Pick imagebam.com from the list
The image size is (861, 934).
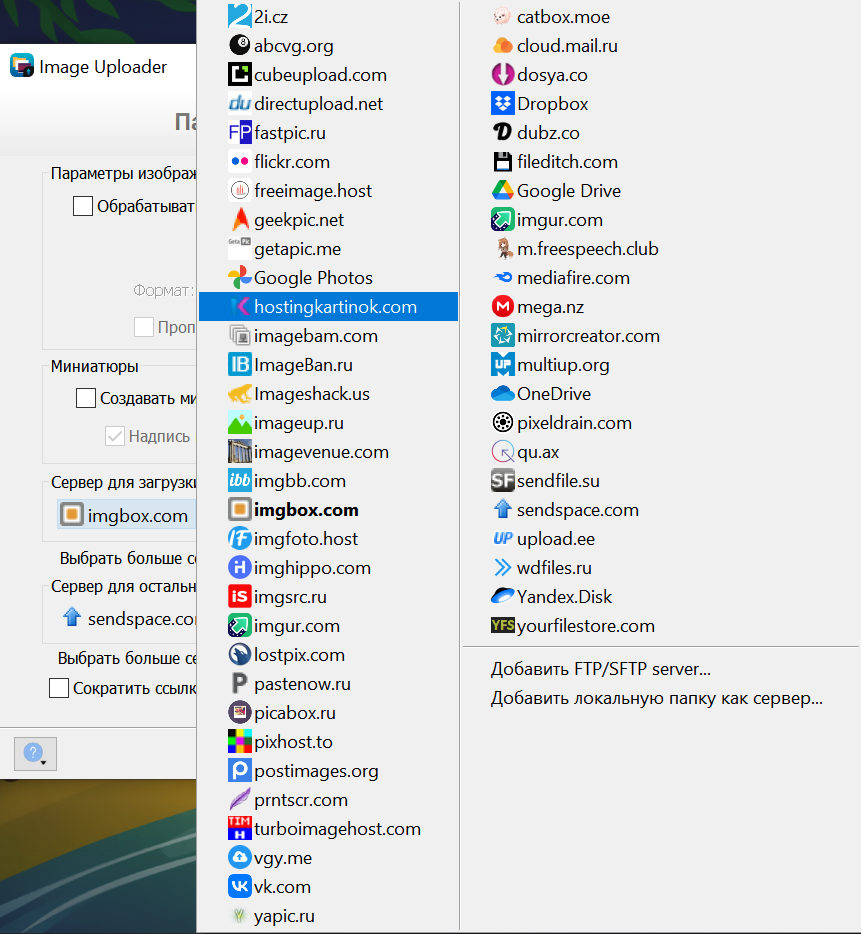(x=328, y=336)
